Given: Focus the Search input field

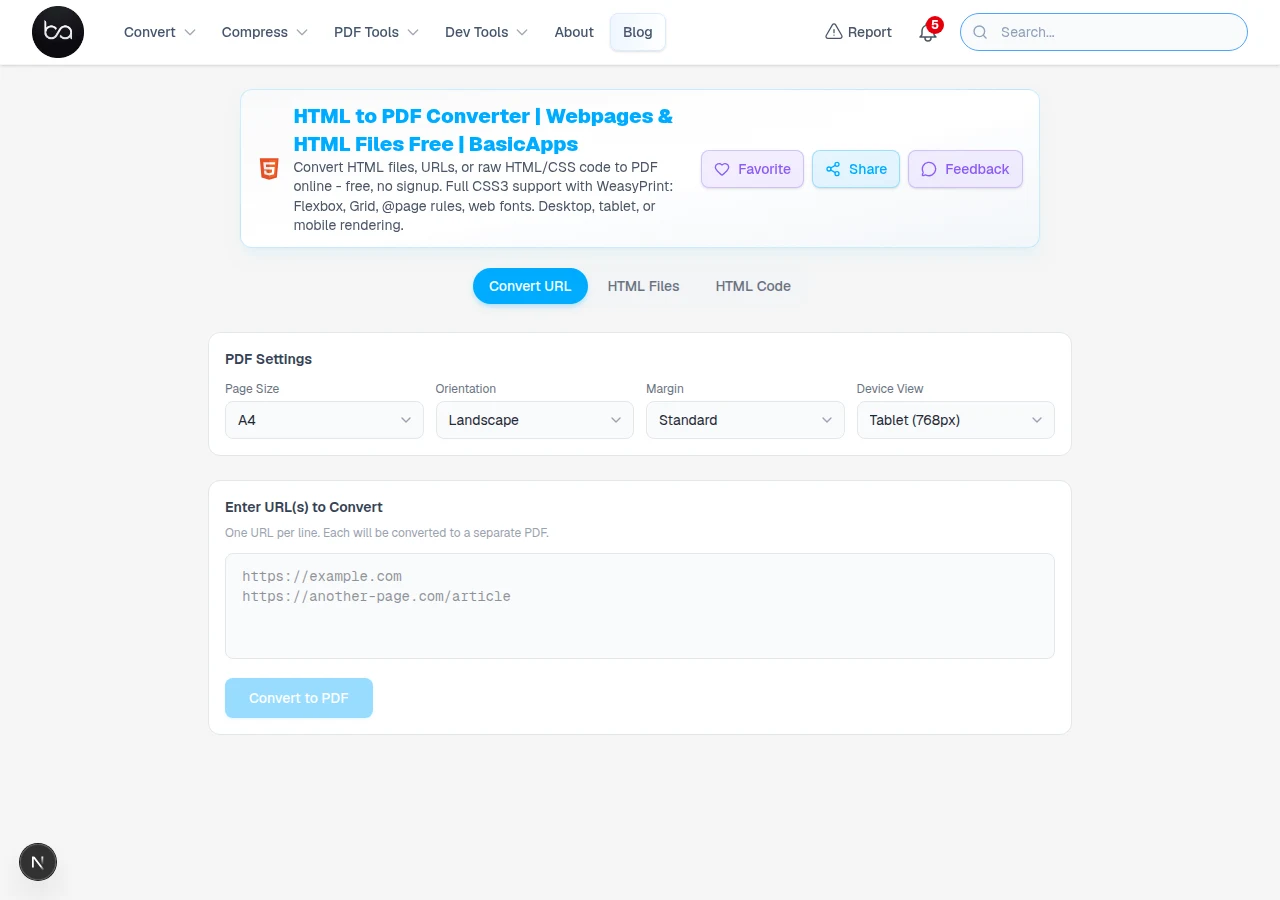Looking at the screenshot, I should tap(1104, 32).
